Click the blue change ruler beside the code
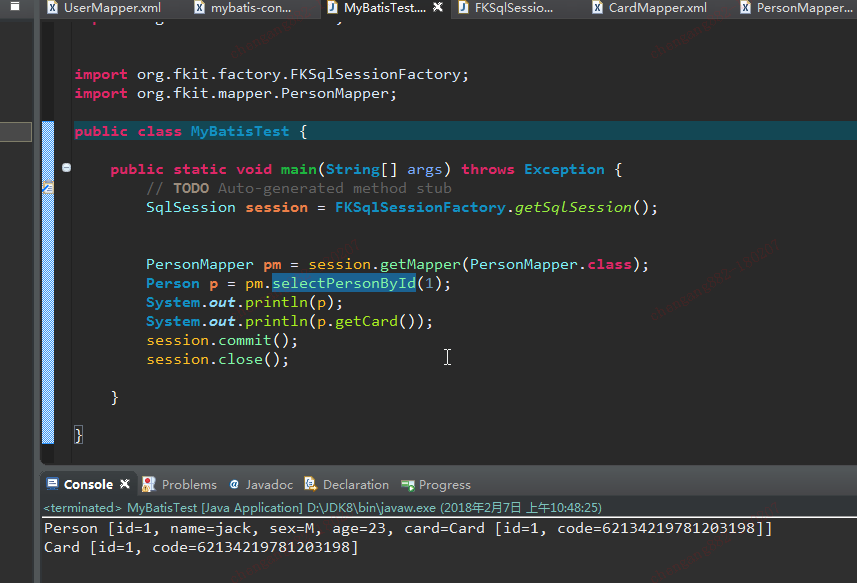 click(48, 282)
